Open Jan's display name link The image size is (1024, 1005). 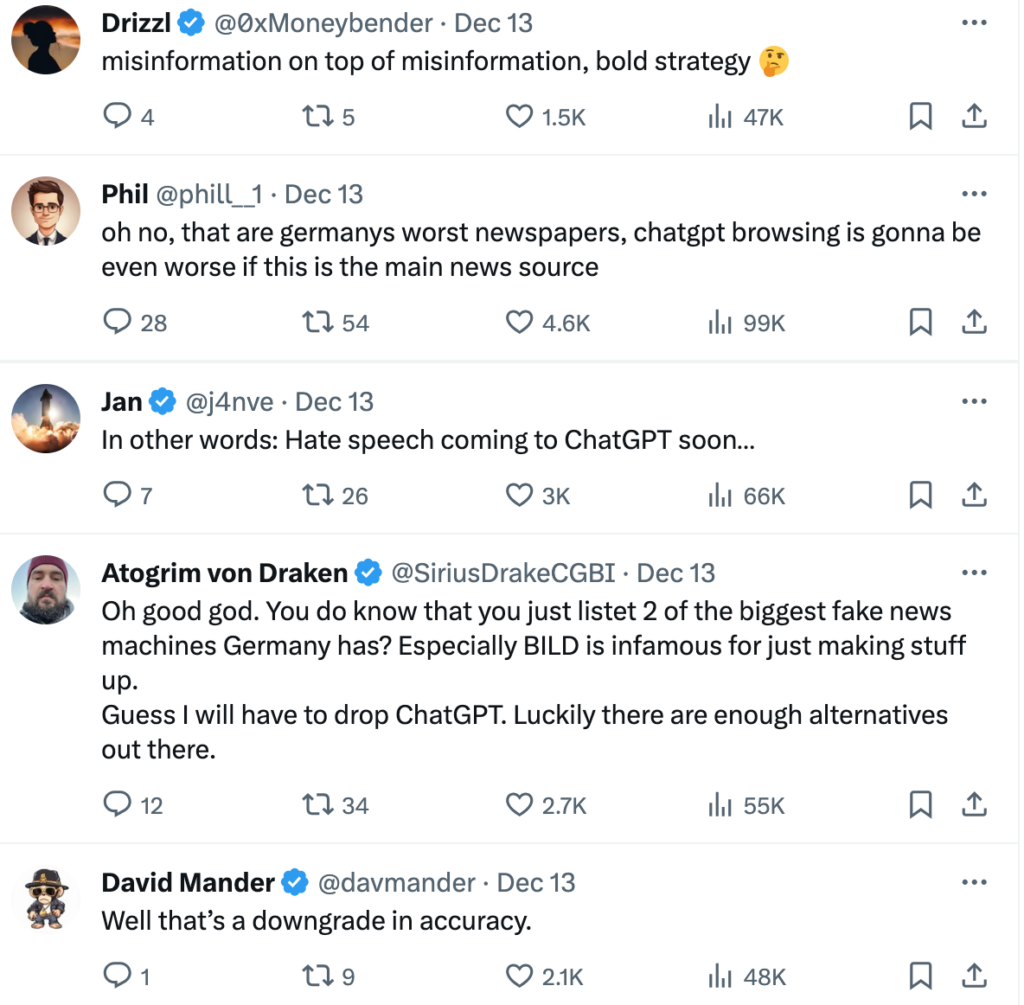coord(122,402)
